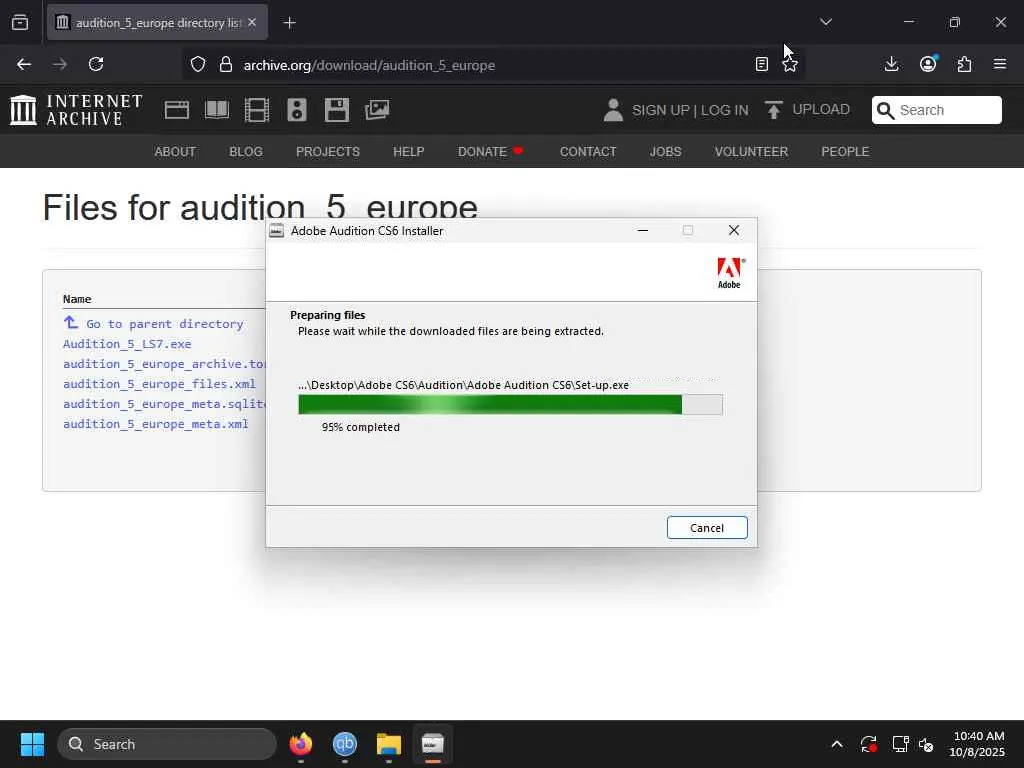
Task: Minimize the Adobe Audition CS6 Installer window
Action: click(643, 231)
